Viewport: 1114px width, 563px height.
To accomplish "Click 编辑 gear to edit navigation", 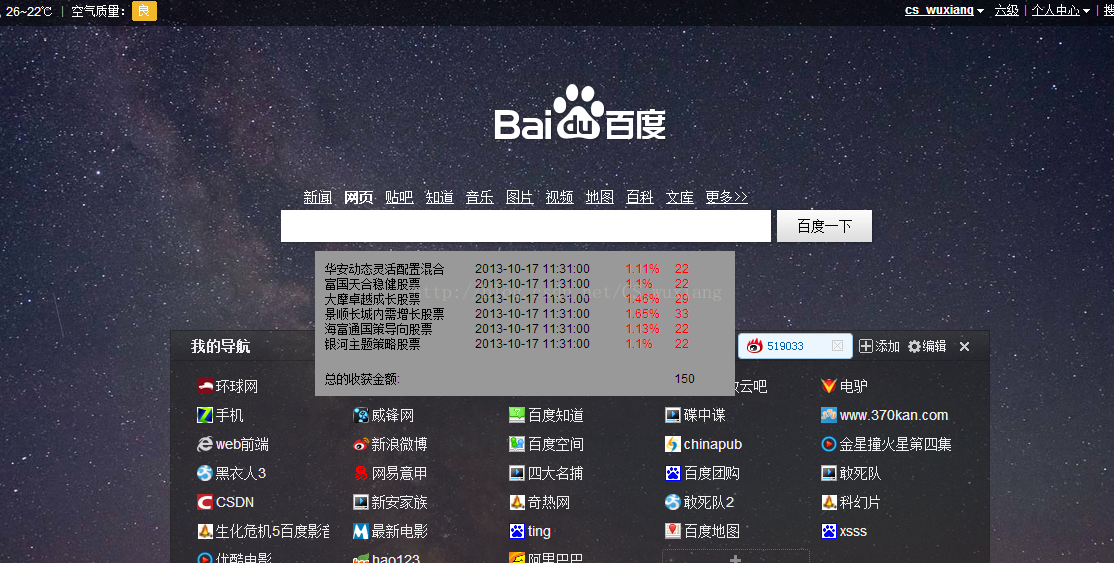I will click(x=927, y=346).
